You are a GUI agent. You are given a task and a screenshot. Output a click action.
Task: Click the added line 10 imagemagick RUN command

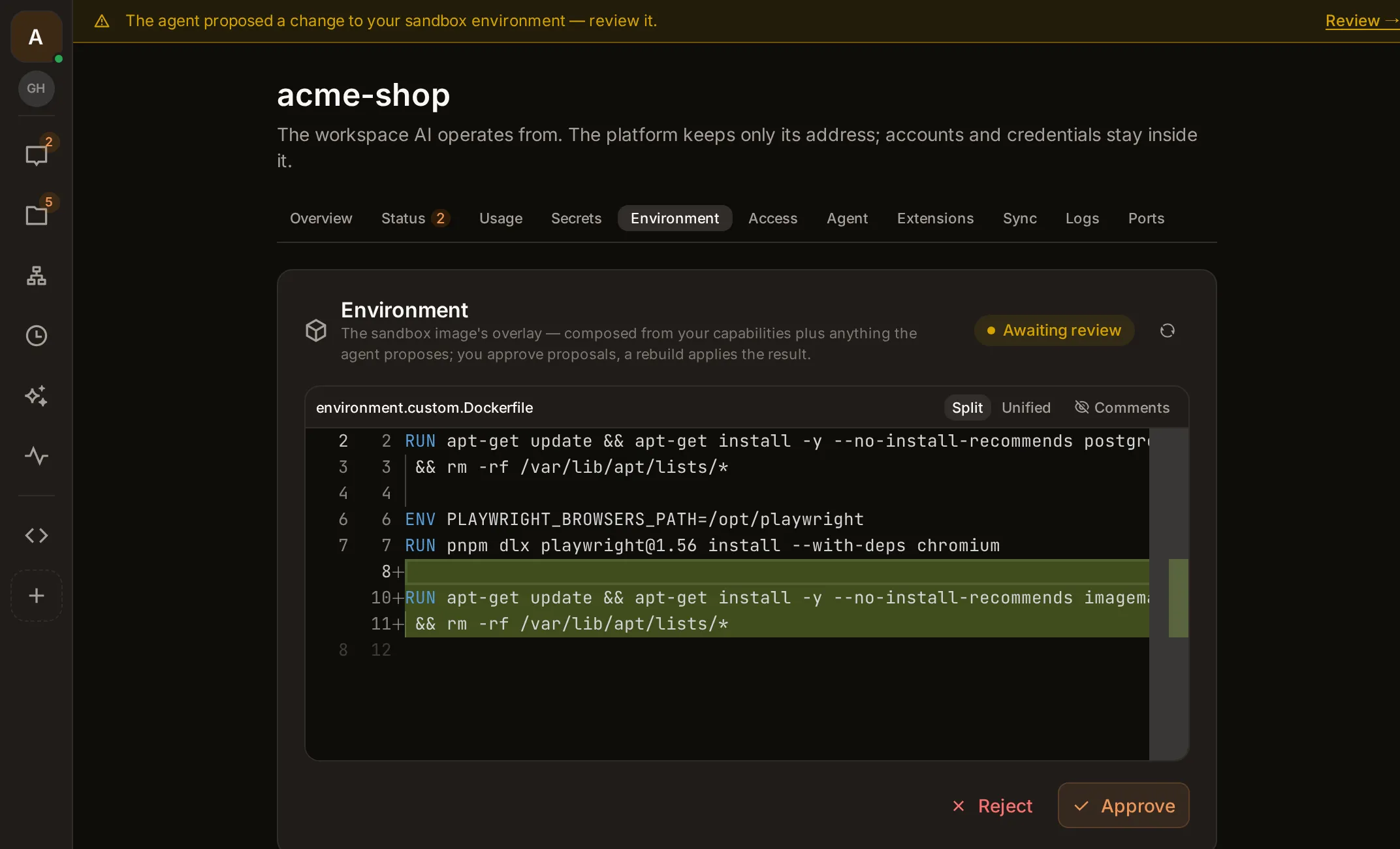coord(776,598)
